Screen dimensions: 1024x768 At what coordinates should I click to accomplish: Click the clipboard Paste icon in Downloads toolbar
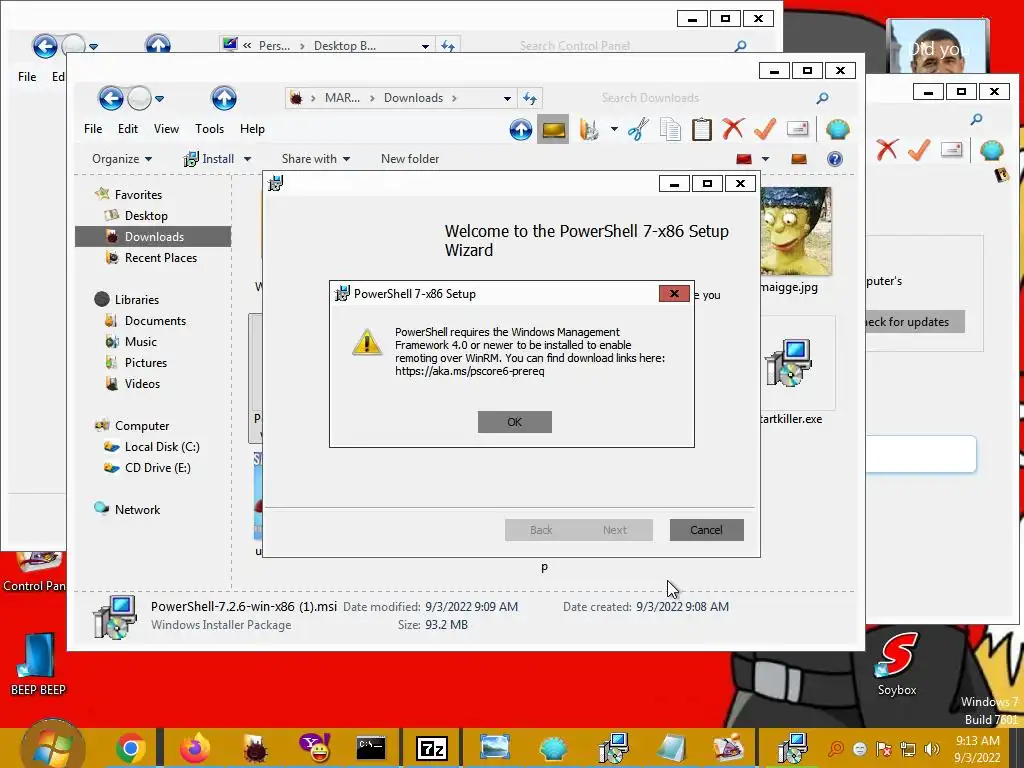[701, 129]
